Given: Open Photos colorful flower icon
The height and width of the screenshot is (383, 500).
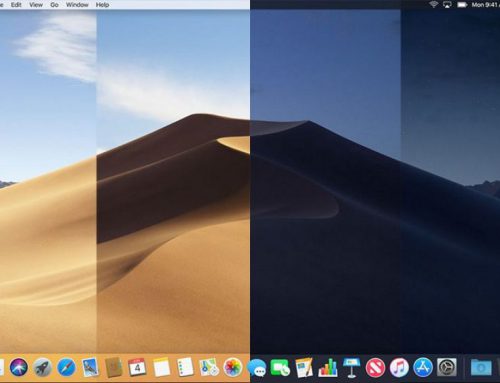Looking at the screenshot, I should click(x=233, y=368).
